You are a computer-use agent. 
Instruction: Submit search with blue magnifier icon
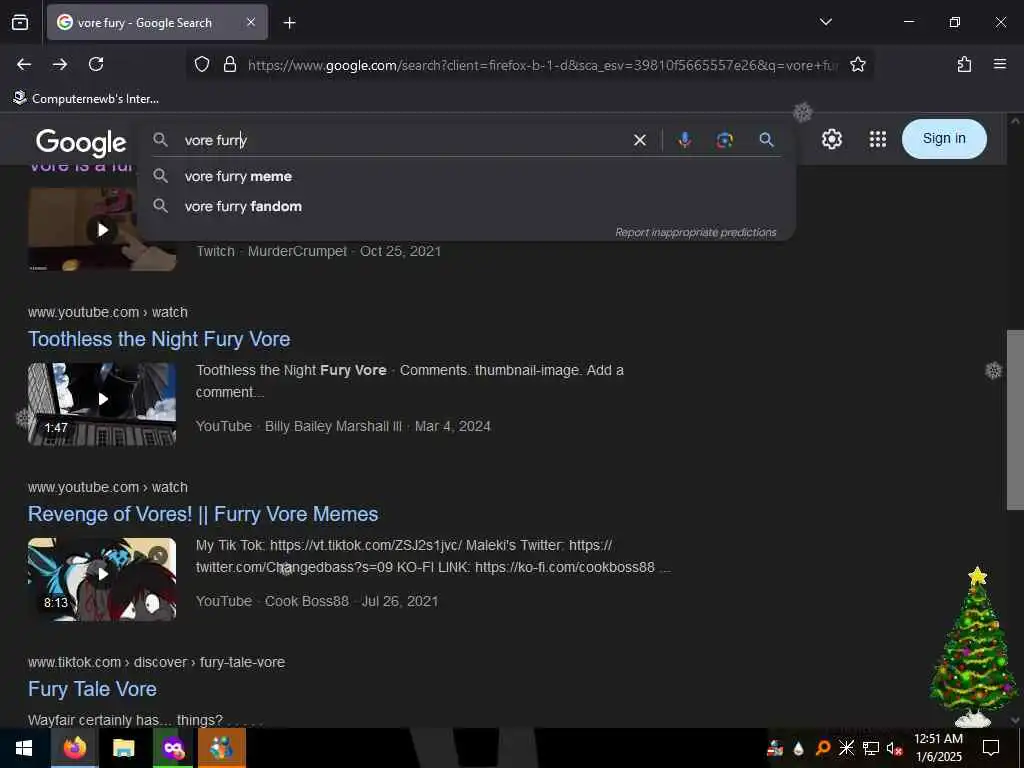[x=767, y=140]
